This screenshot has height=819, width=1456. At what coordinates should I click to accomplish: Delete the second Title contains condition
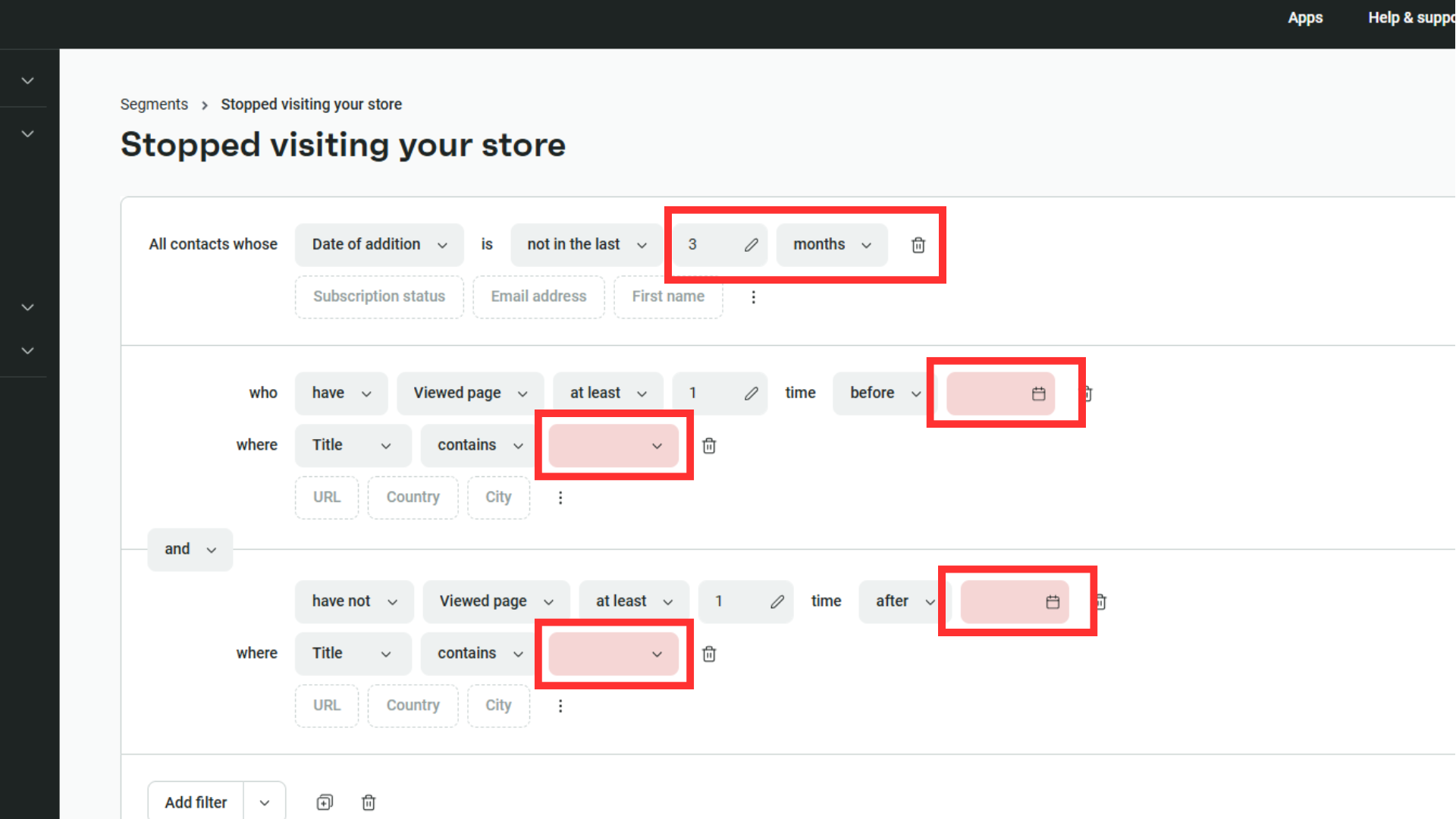coord(709,654)
